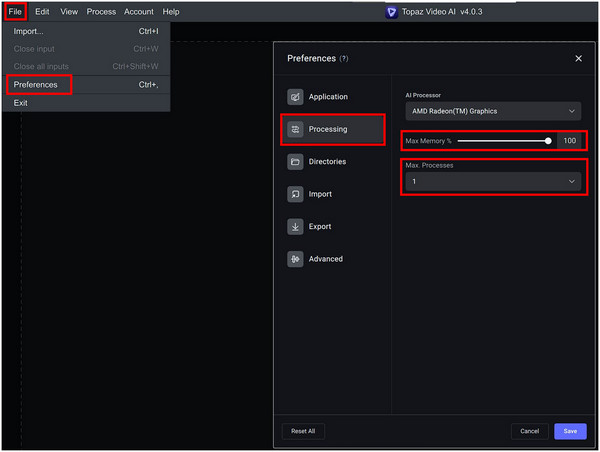Open the Max Processes dropdown
The image size is (600, 452).
(493, 181)
